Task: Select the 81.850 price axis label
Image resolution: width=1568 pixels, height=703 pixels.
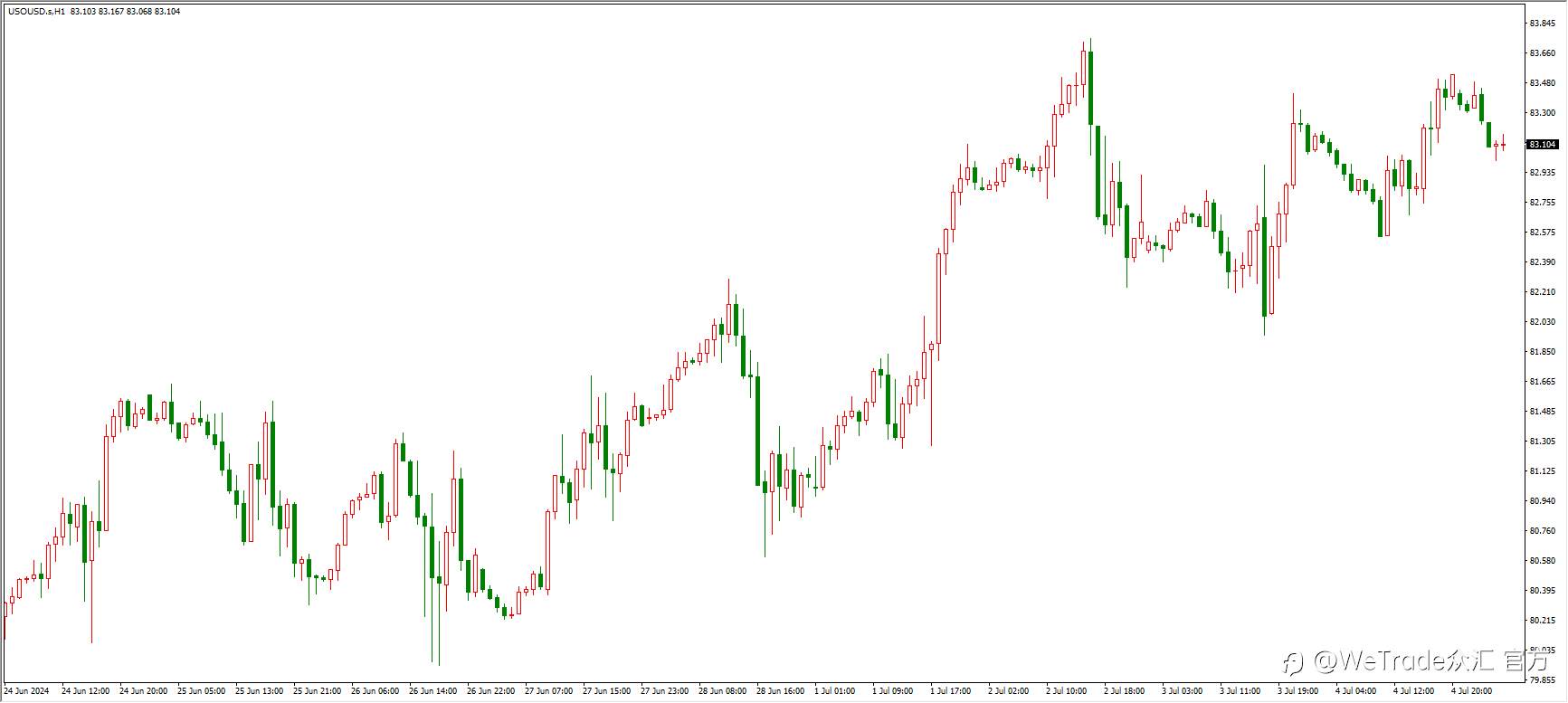Action: coord(1542,352)
